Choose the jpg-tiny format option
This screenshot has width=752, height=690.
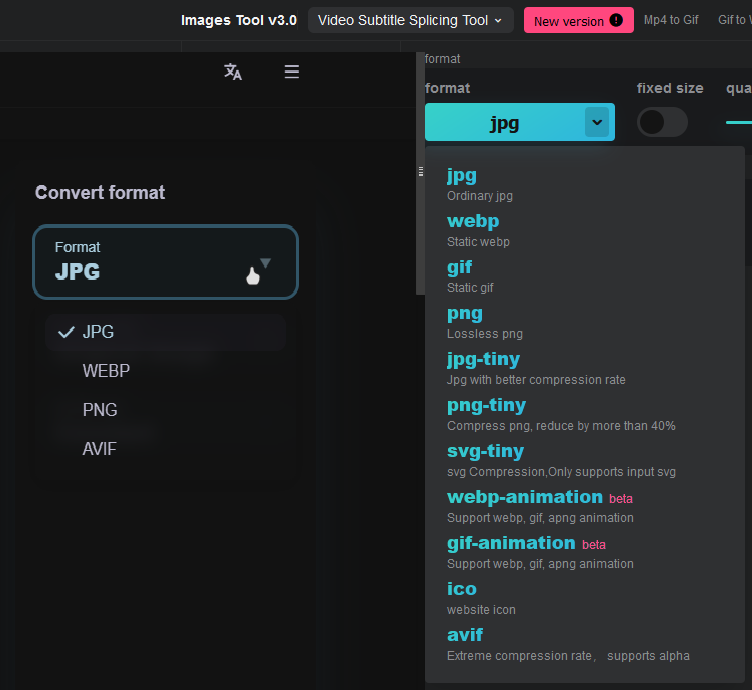point(584,368)
